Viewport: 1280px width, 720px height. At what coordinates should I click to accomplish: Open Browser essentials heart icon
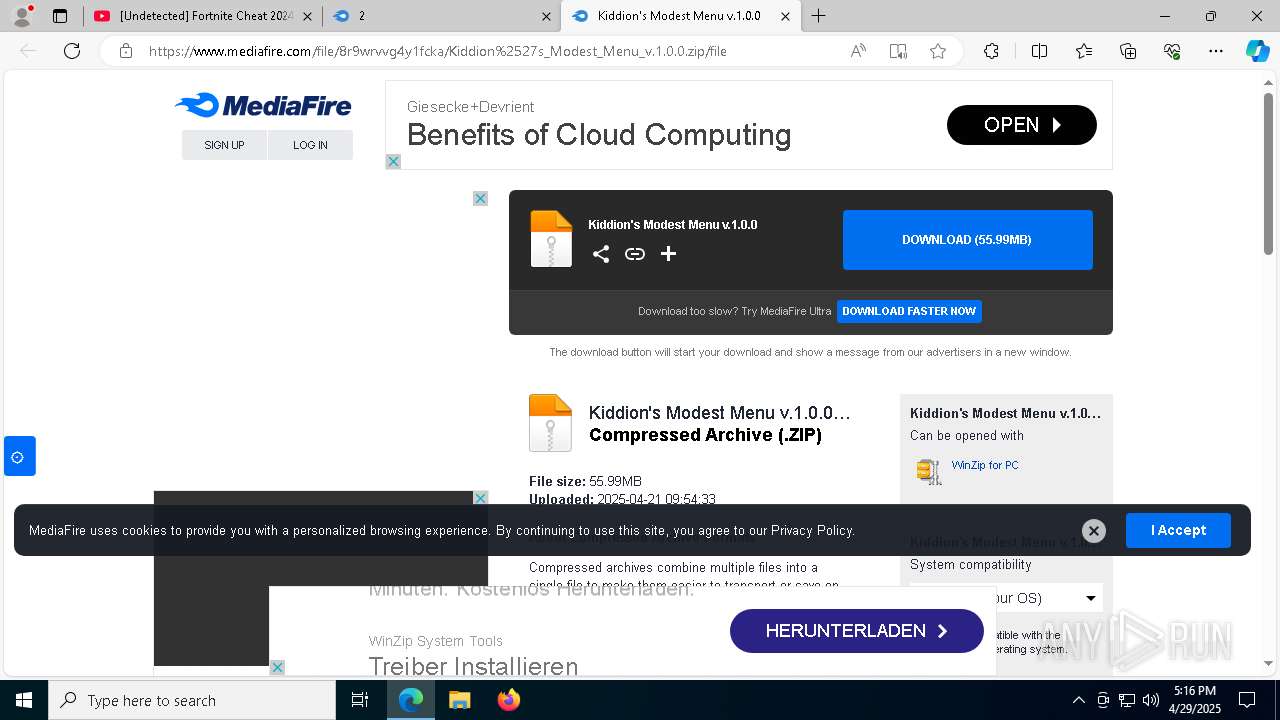coord(1172,51)
